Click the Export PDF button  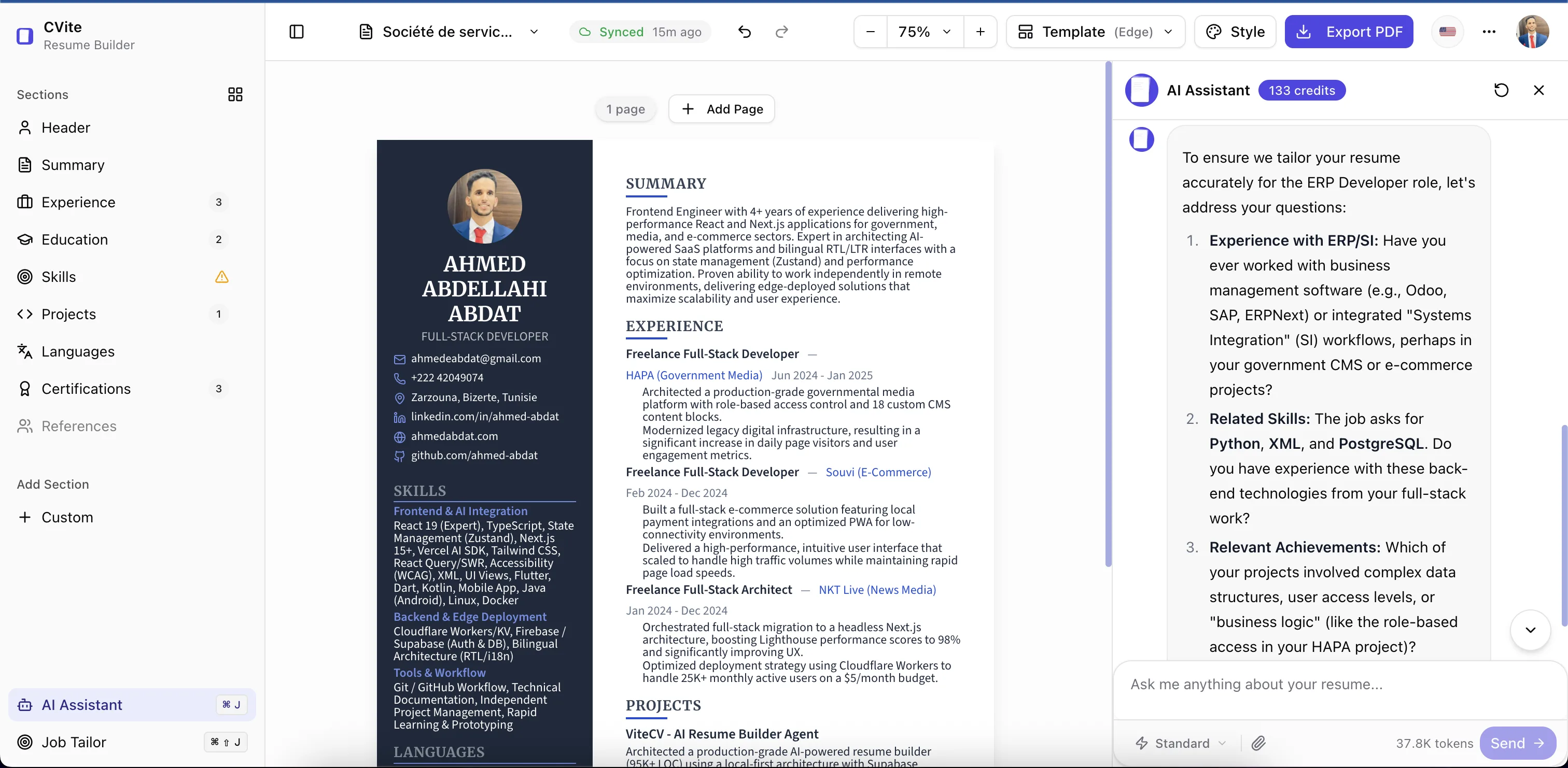pos(1350,32)
